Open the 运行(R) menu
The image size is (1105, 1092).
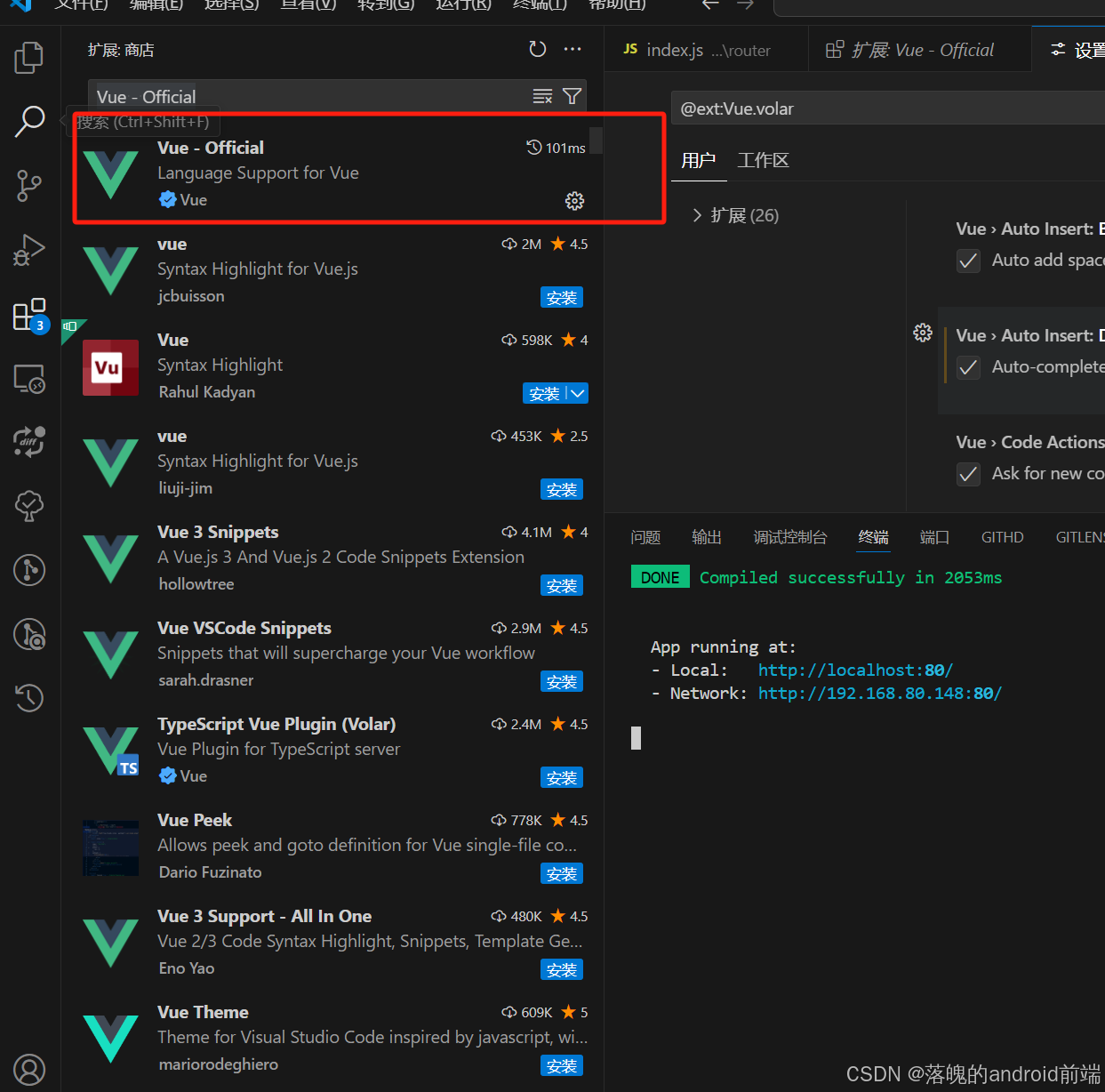point(463,4)
